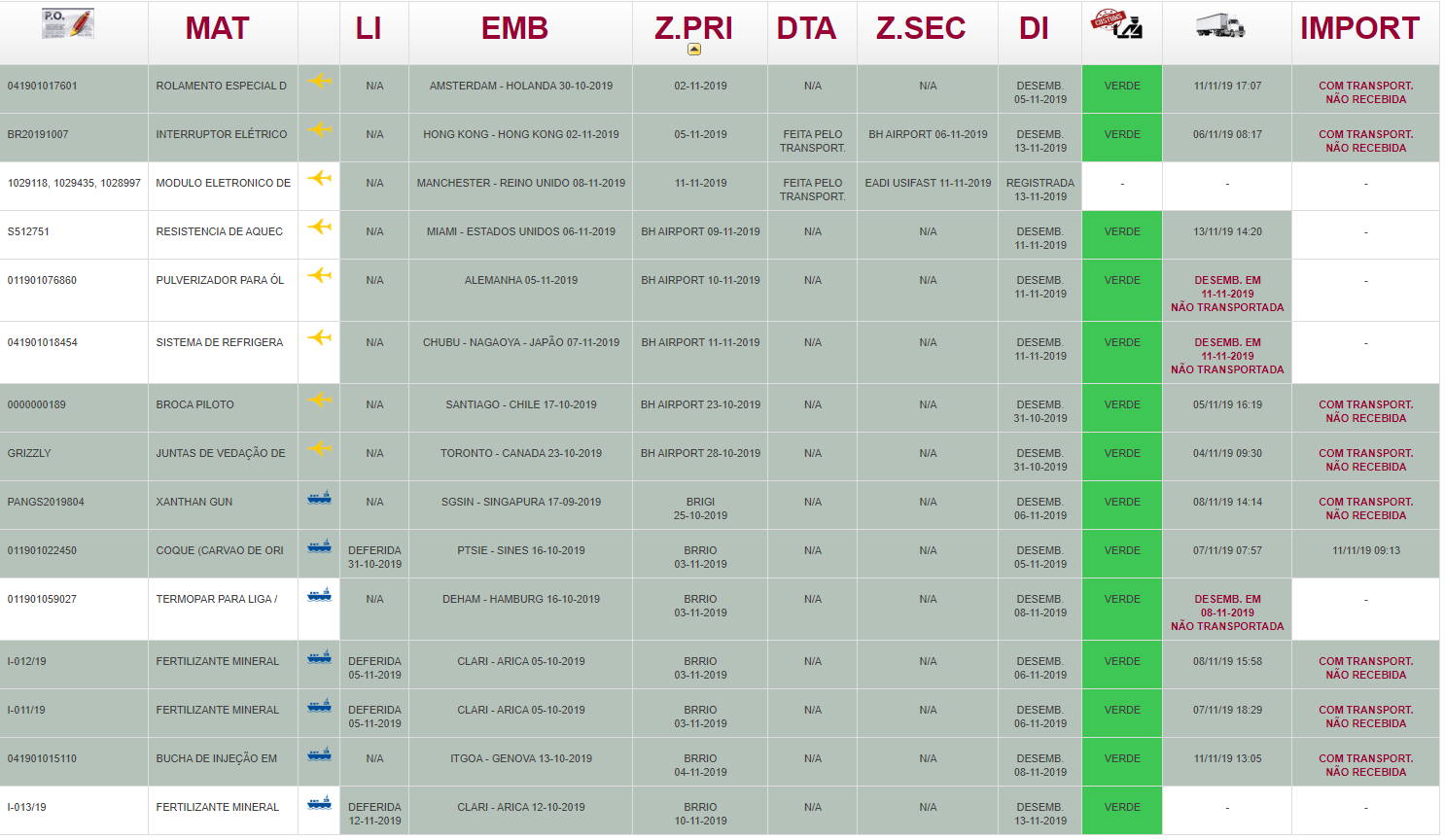Image resolution: width=1445 pixels, height=840 pixels.
Task: Click airplane icon in BROCA PILOTO row
Action: click(x=320, y=400)
